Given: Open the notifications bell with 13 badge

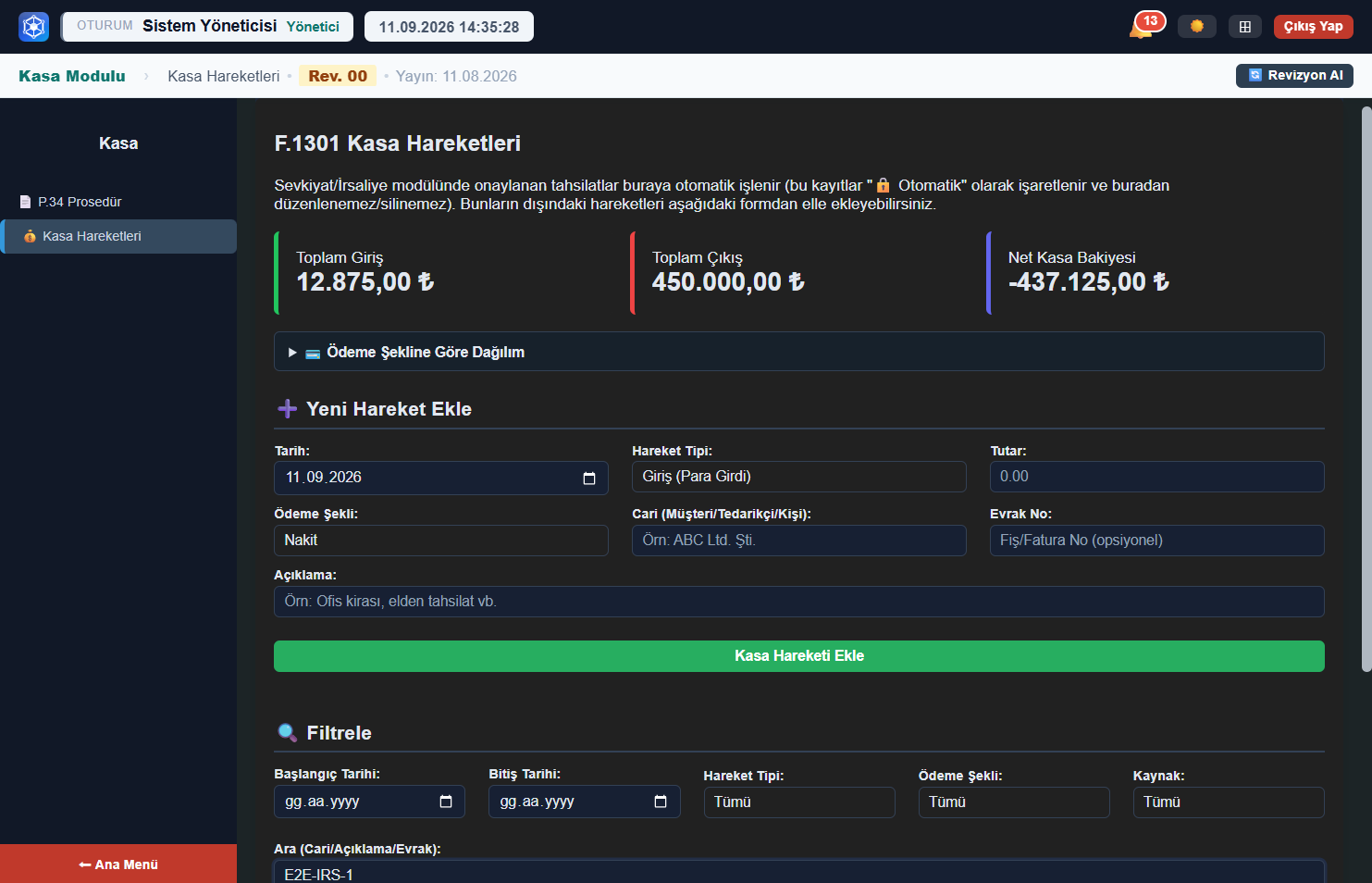Looking at the screenshot, I should pos(1143,26).
